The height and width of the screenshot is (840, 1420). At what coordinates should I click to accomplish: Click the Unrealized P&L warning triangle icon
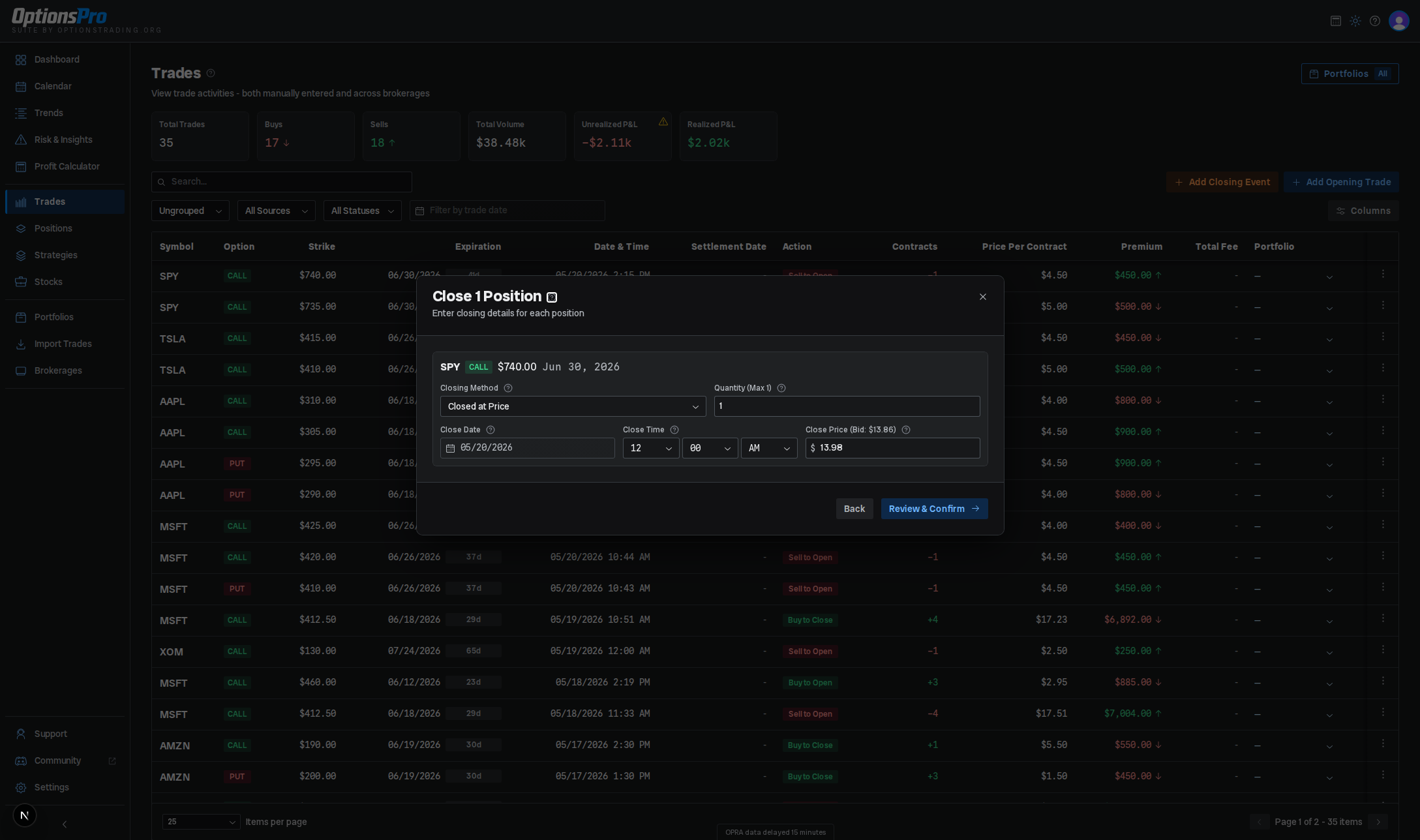tap(663, 121)
